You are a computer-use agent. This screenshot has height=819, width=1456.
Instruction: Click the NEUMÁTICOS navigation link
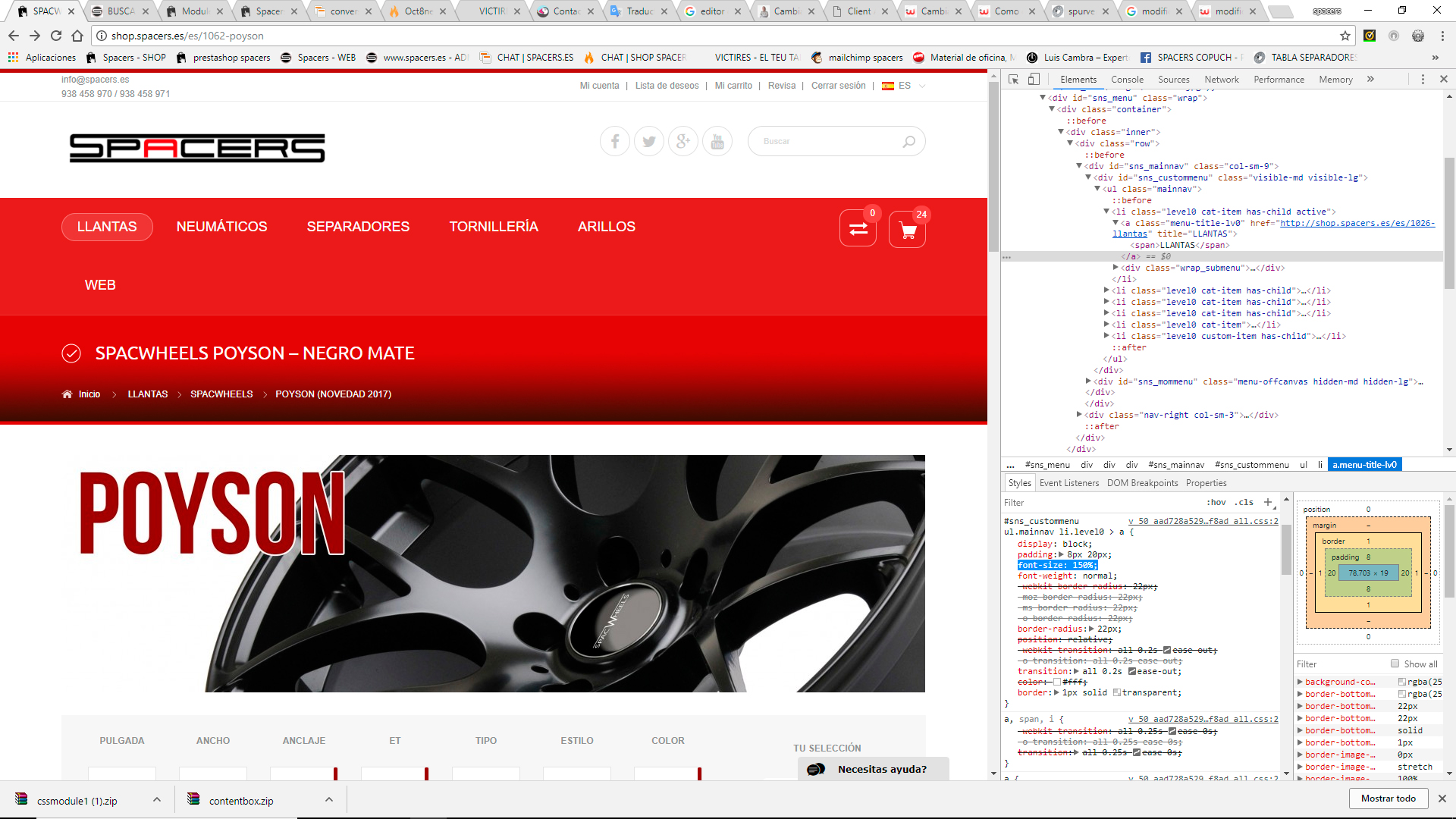[x=221, y=227]
